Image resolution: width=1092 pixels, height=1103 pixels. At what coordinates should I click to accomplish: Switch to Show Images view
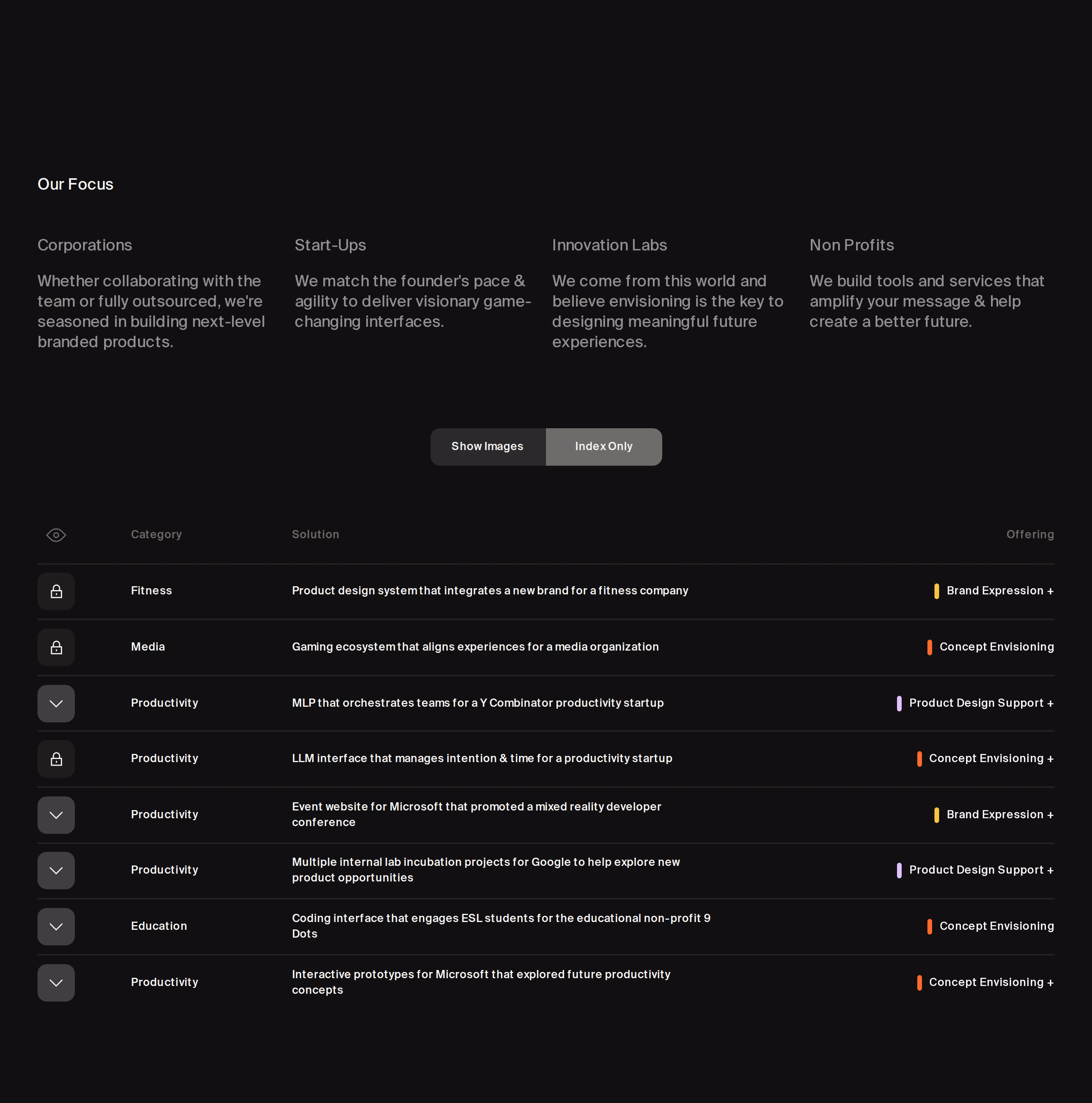(x=487, y=447)
